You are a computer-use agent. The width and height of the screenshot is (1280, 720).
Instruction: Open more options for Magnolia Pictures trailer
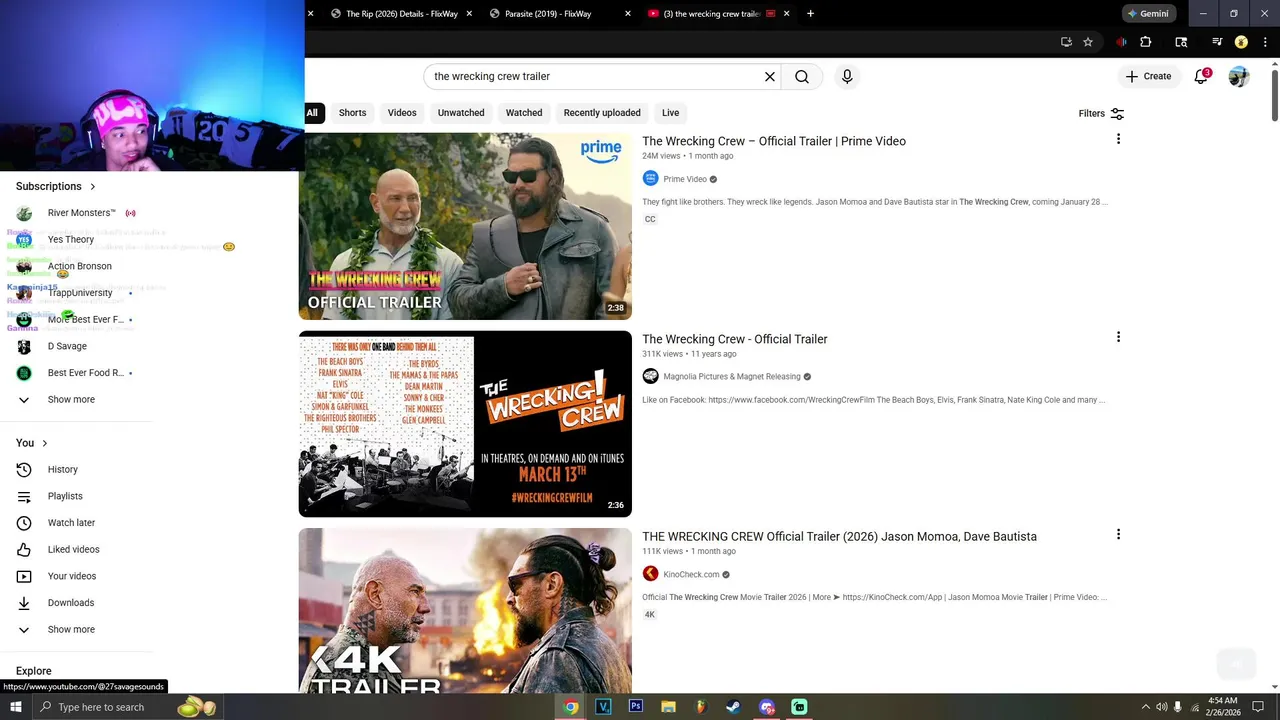tap(1118, 337)
